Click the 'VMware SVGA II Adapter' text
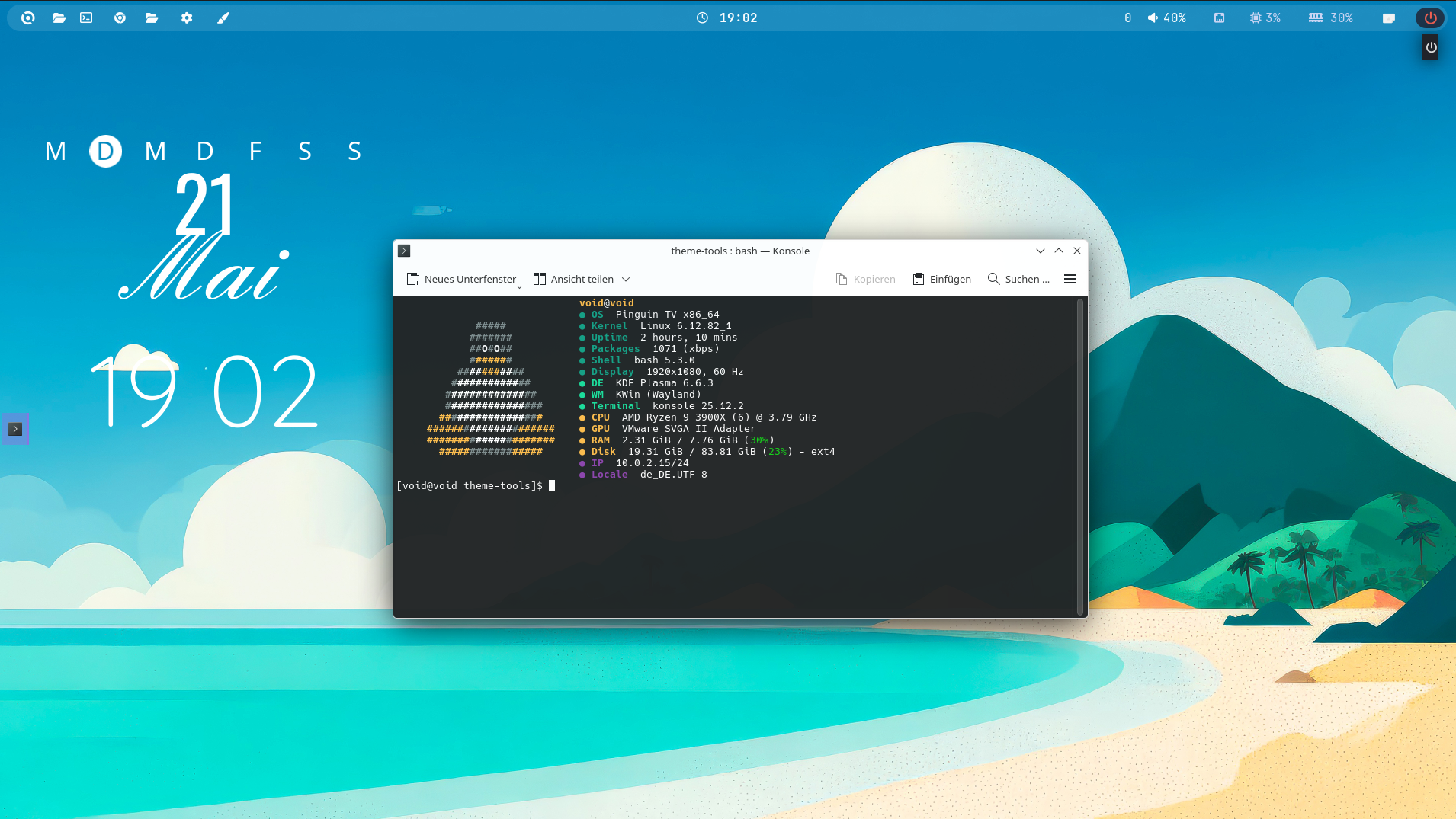The width and height of the screenshot is (1456, 819). pyautogui.click(x=689, y=429)
